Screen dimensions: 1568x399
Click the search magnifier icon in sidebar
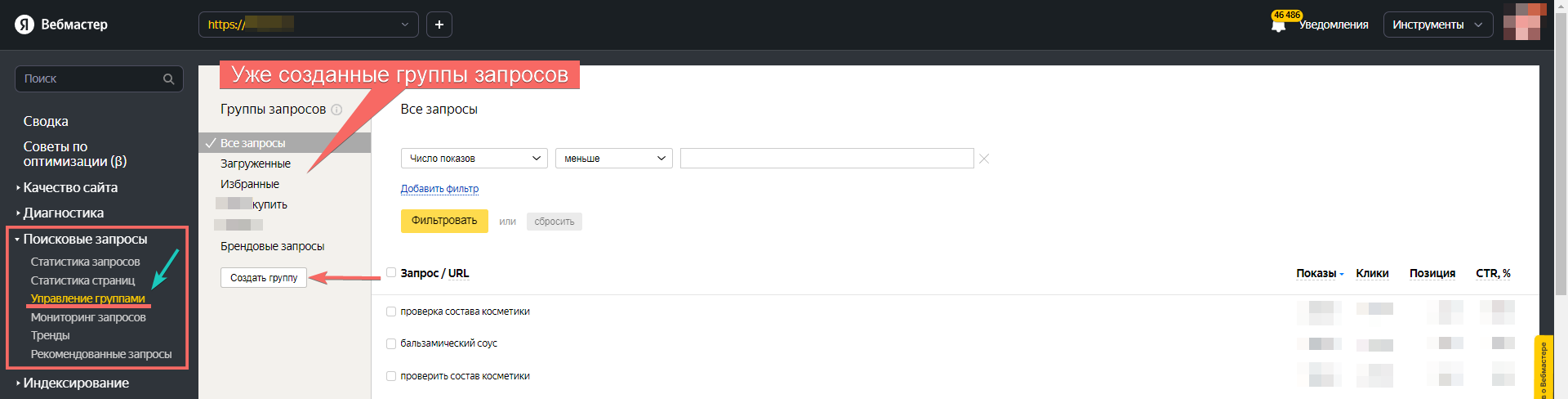click(x=168, y=79)
